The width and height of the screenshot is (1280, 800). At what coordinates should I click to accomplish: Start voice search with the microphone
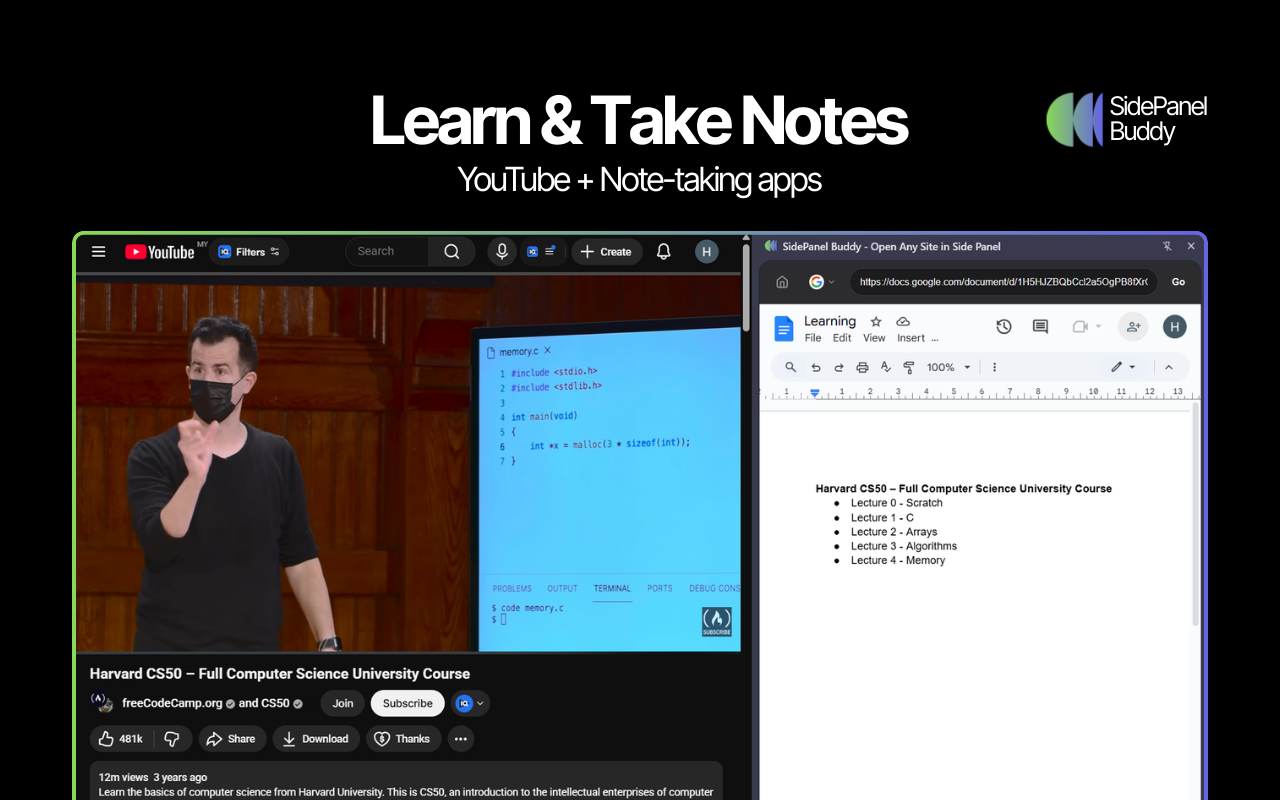(x=502, y=252)
